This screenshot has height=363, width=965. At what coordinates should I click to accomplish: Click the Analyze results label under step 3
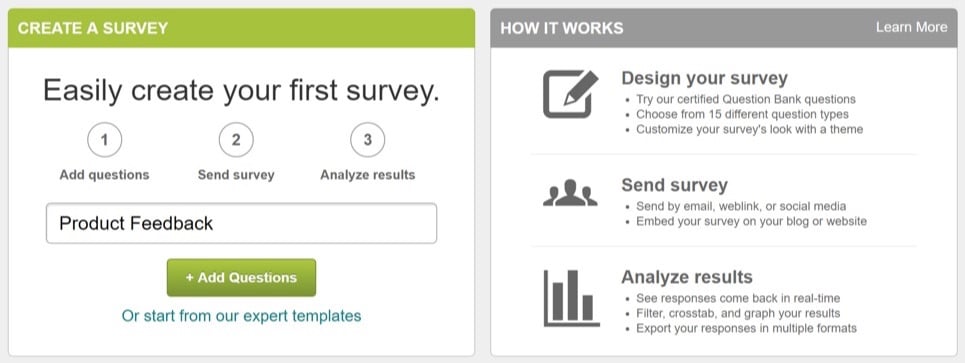click(x=367, y=175)
